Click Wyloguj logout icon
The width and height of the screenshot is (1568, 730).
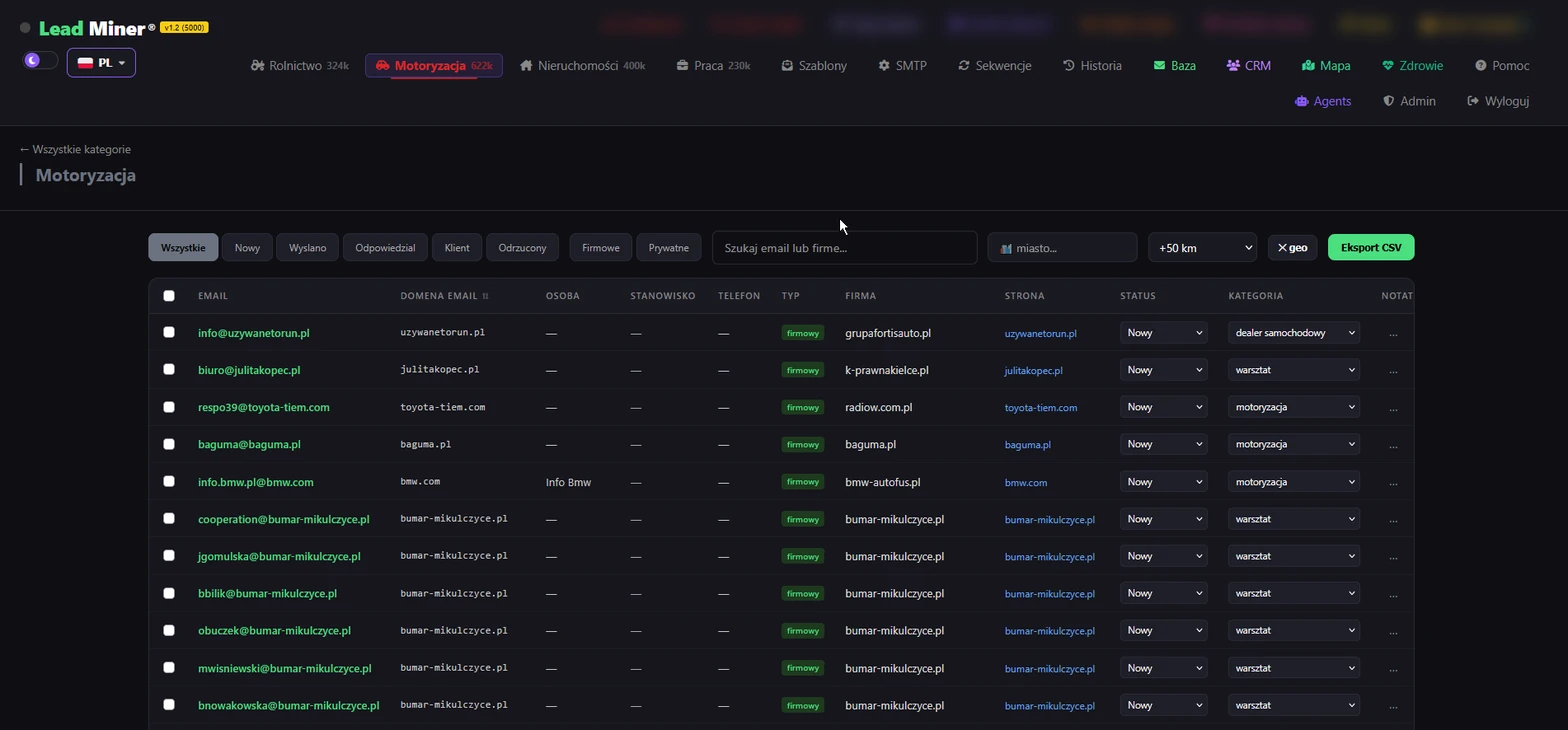click(x=1473, y=101)
